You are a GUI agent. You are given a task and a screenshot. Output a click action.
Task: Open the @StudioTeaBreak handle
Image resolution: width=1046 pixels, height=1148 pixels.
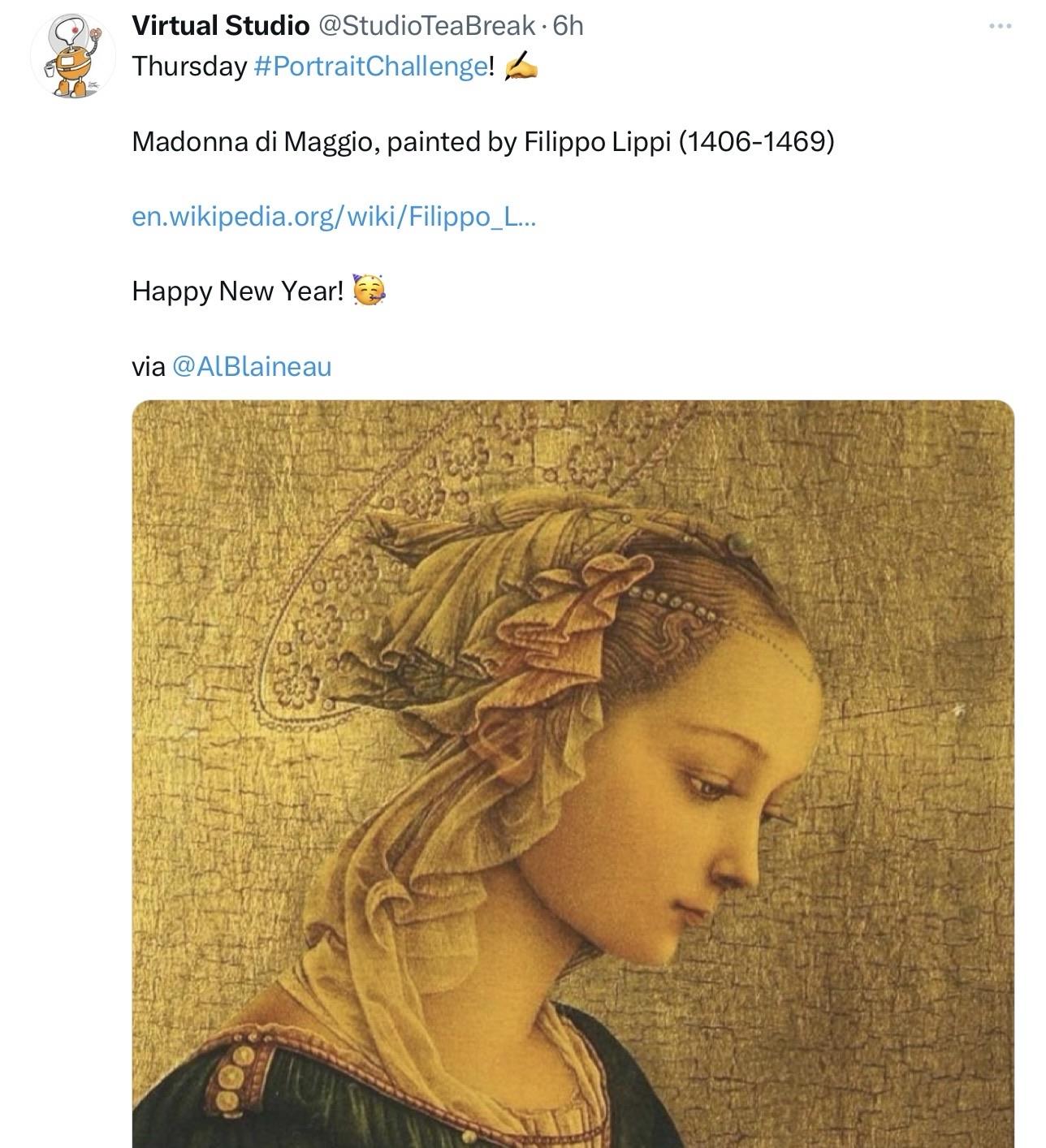coord(426,26)
